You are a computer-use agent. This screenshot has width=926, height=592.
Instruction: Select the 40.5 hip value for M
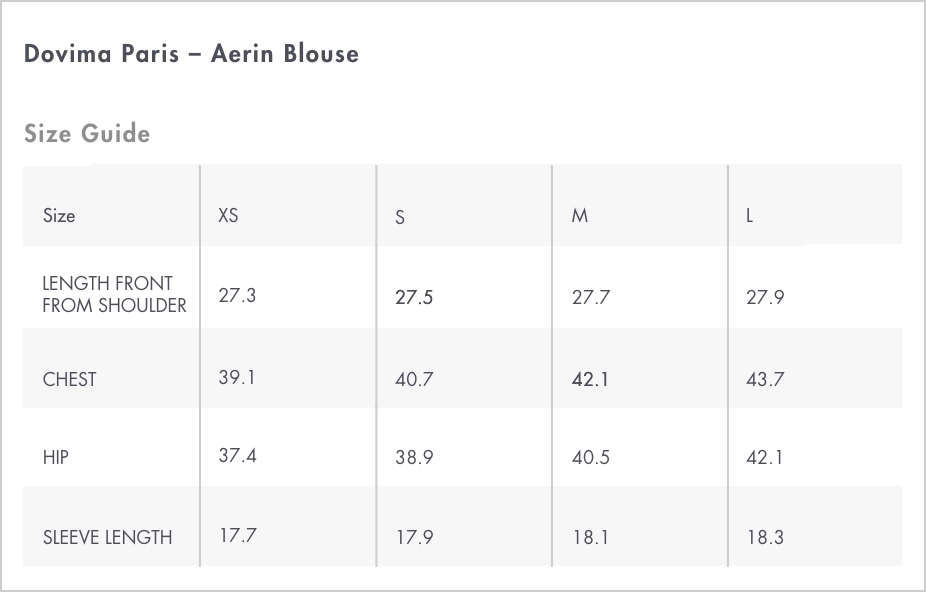591,457
